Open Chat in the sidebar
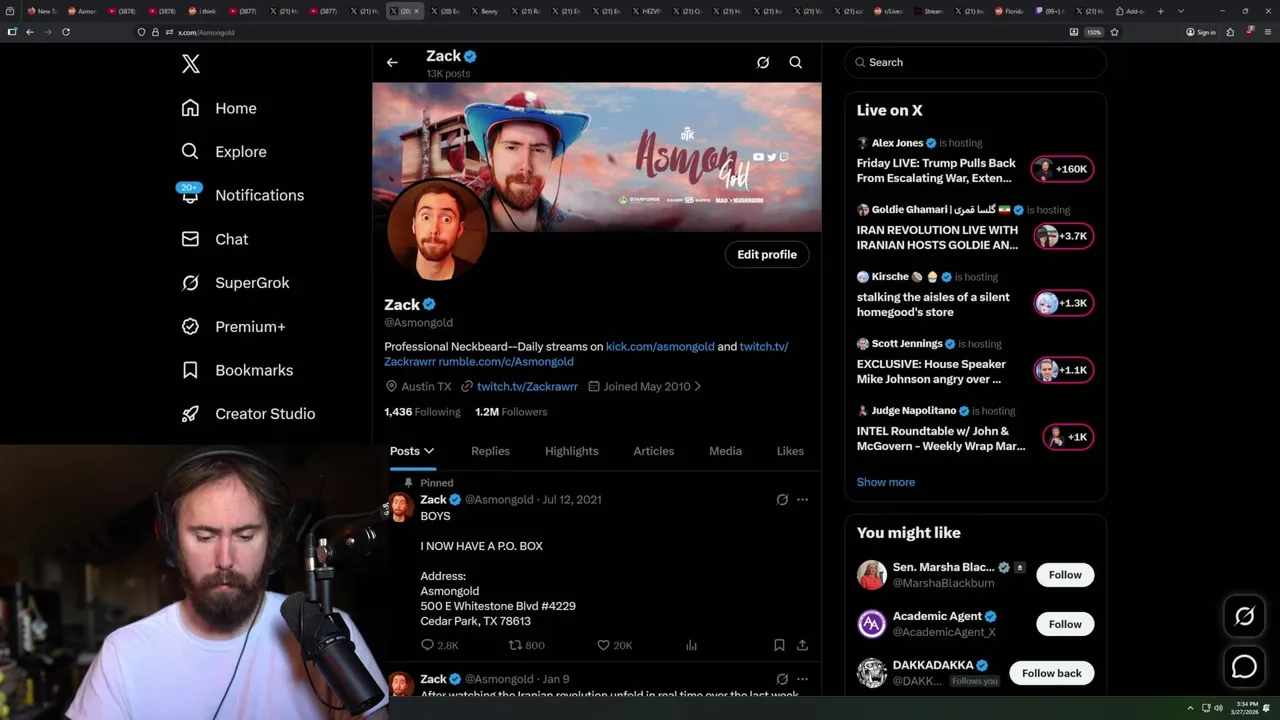This screenshot has width=1280, height=720. (214, 239)
